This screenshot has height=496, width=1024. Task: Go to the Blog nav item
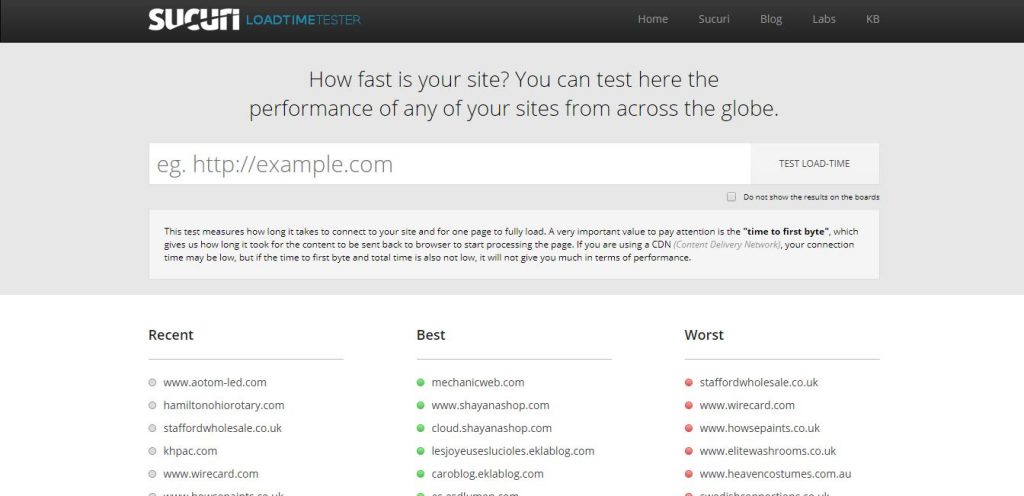coord(771,19)
